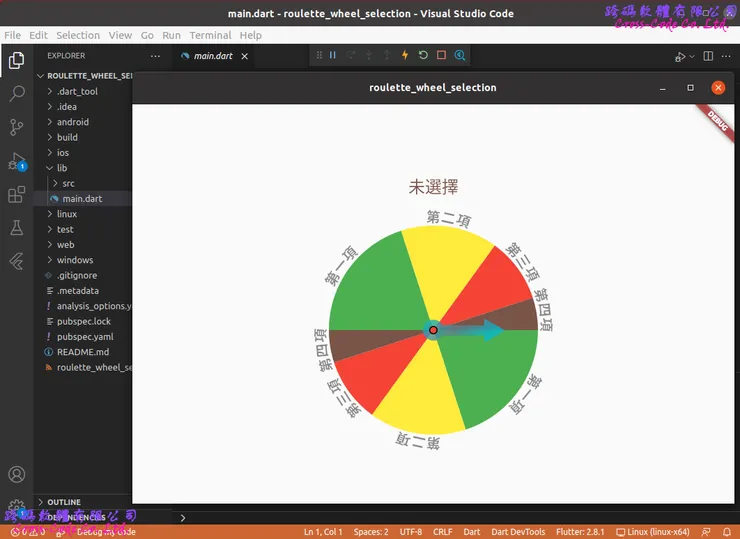Open the Extensions view
The image size is (740, 539).
(17, 194)
